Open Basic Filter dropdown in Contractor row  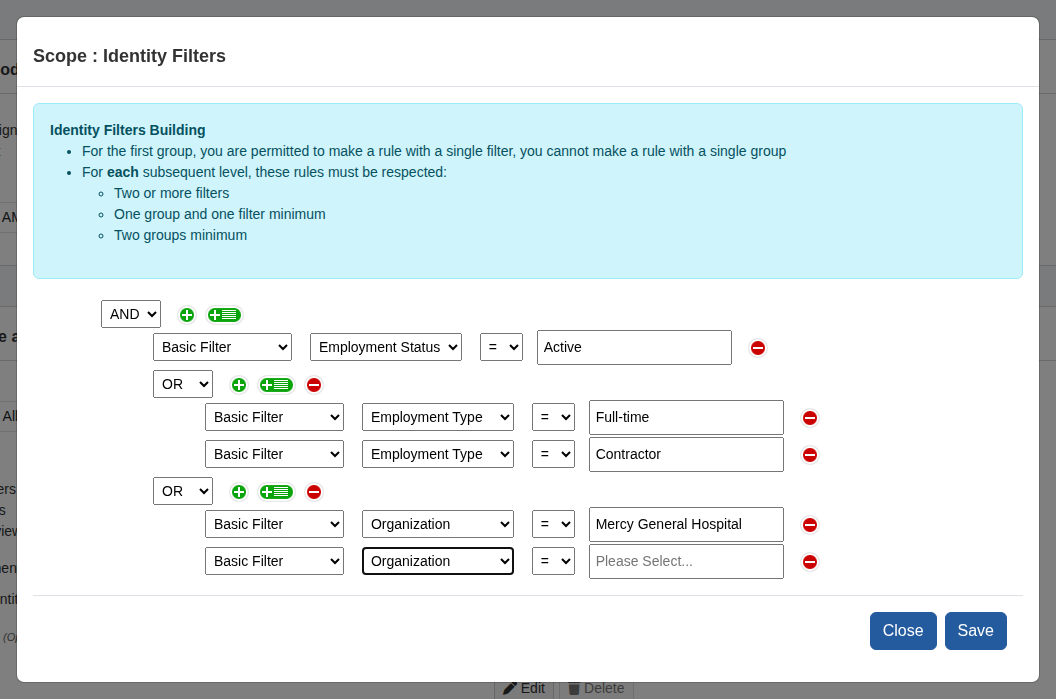pos(274,454)
